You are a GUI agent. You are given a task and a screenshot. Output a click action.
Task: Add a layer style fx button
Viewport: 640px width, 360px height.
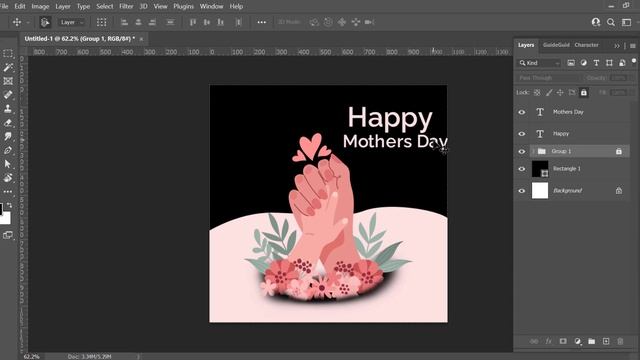click(549, 341)
